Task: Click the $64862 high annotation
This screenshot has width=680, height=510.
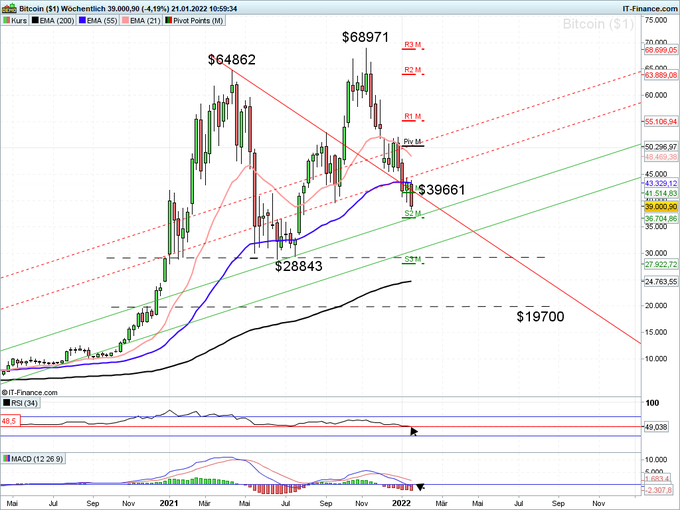Action: 232,59
